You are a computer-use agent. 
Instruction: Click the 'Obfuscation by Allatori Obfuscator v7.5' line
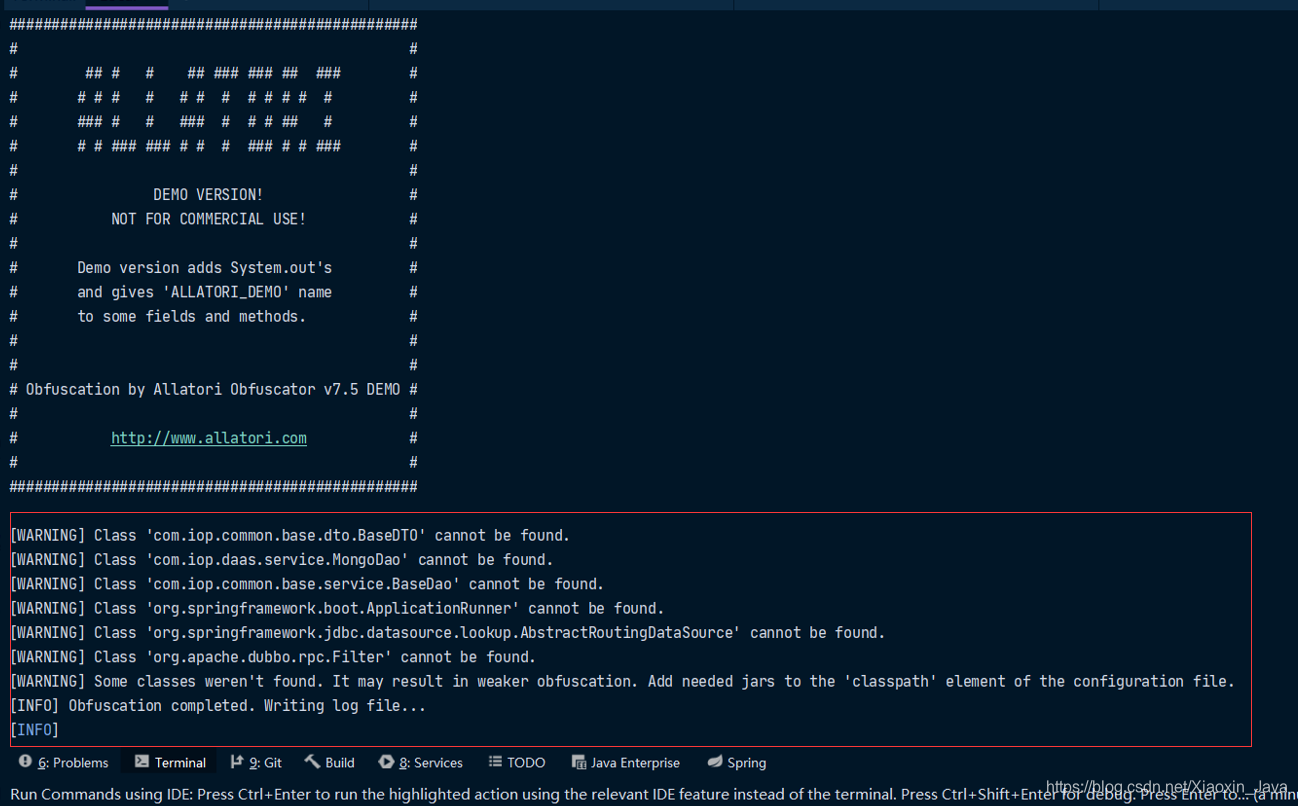(x=213, y=389)
